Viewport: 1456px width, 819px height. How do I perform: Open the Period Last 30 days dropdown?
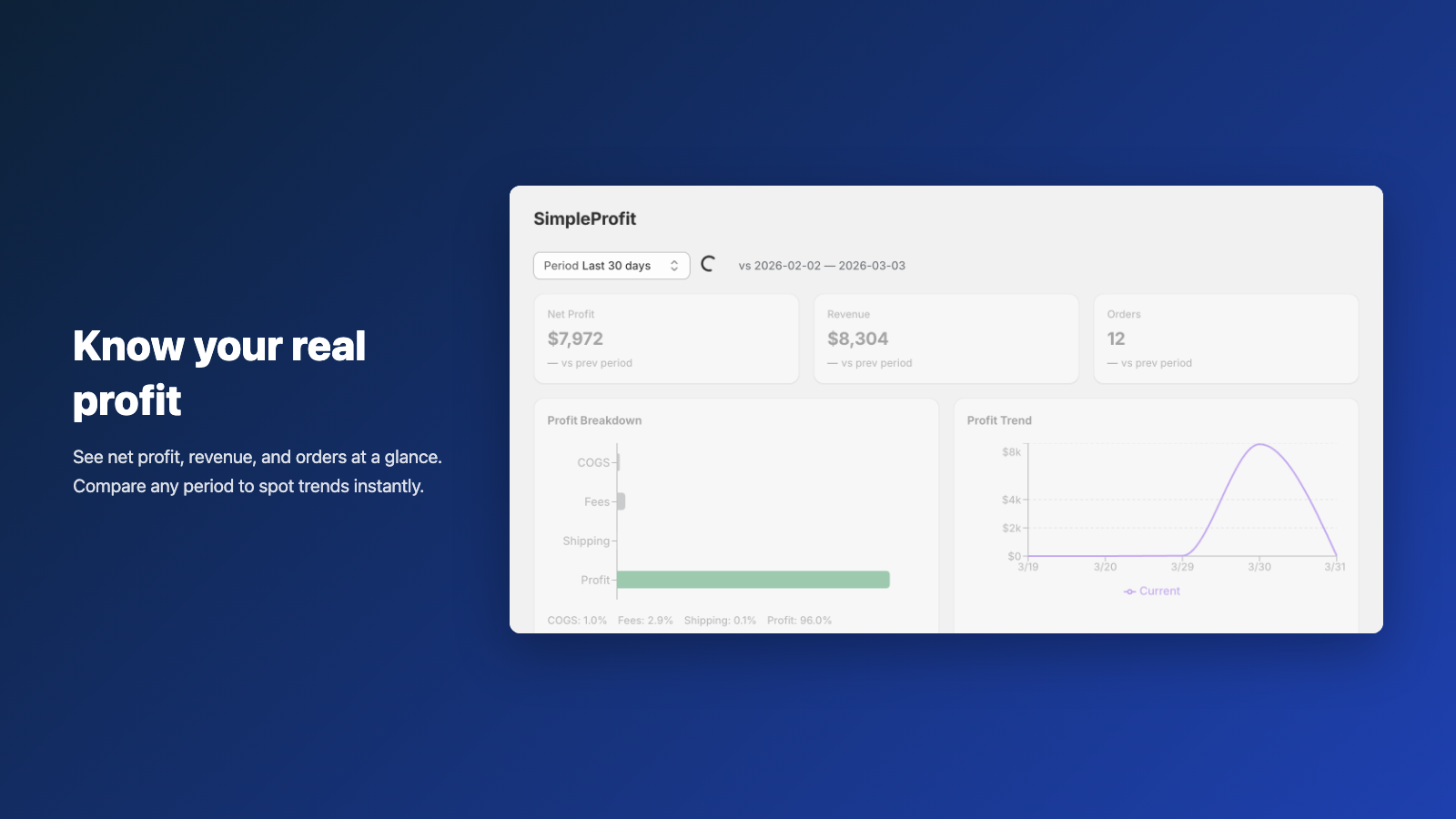612,266
